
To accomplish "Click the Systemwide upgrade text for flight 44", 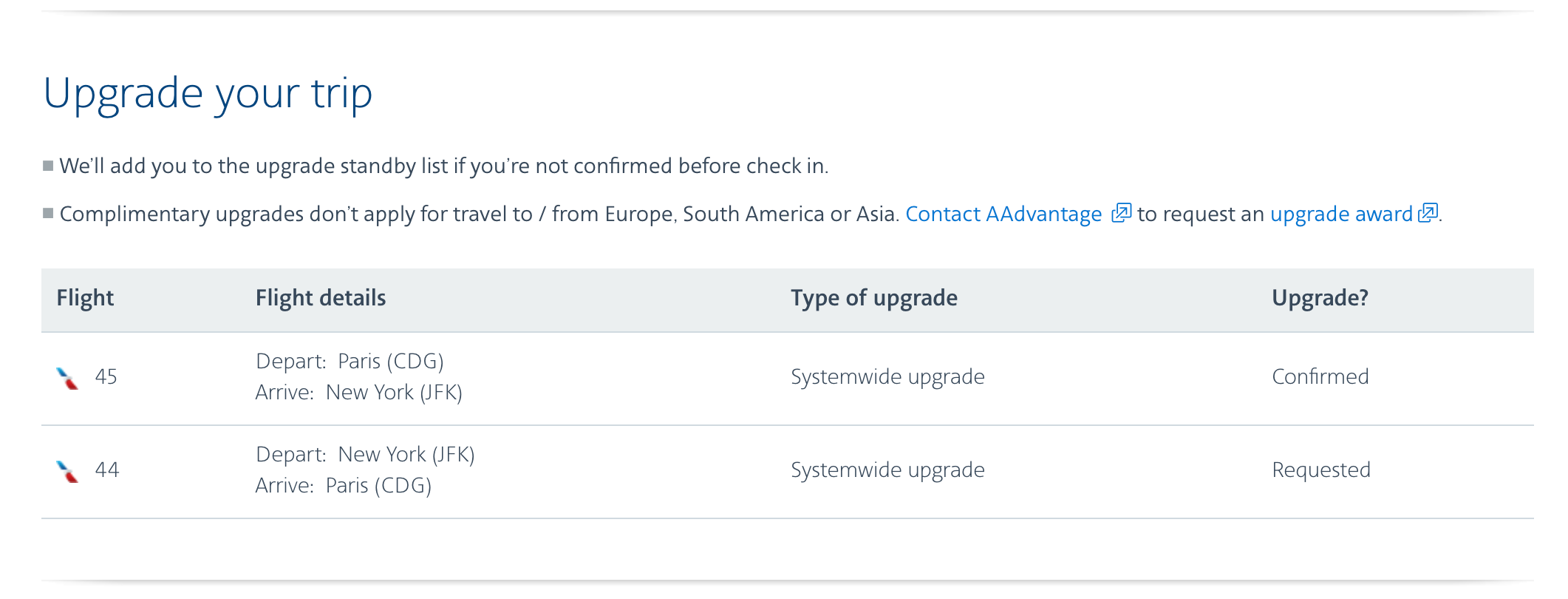I will pos(887,470).
